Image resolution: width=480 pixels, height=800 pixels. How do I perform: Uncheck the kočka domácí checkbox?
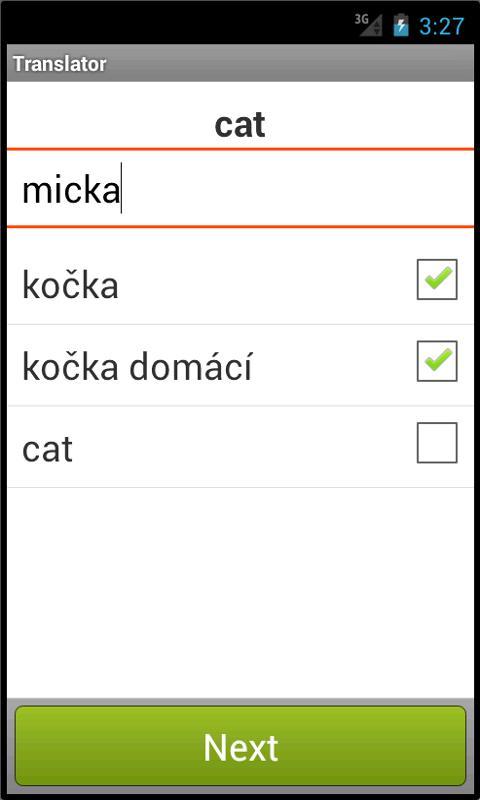pos(437,361)
